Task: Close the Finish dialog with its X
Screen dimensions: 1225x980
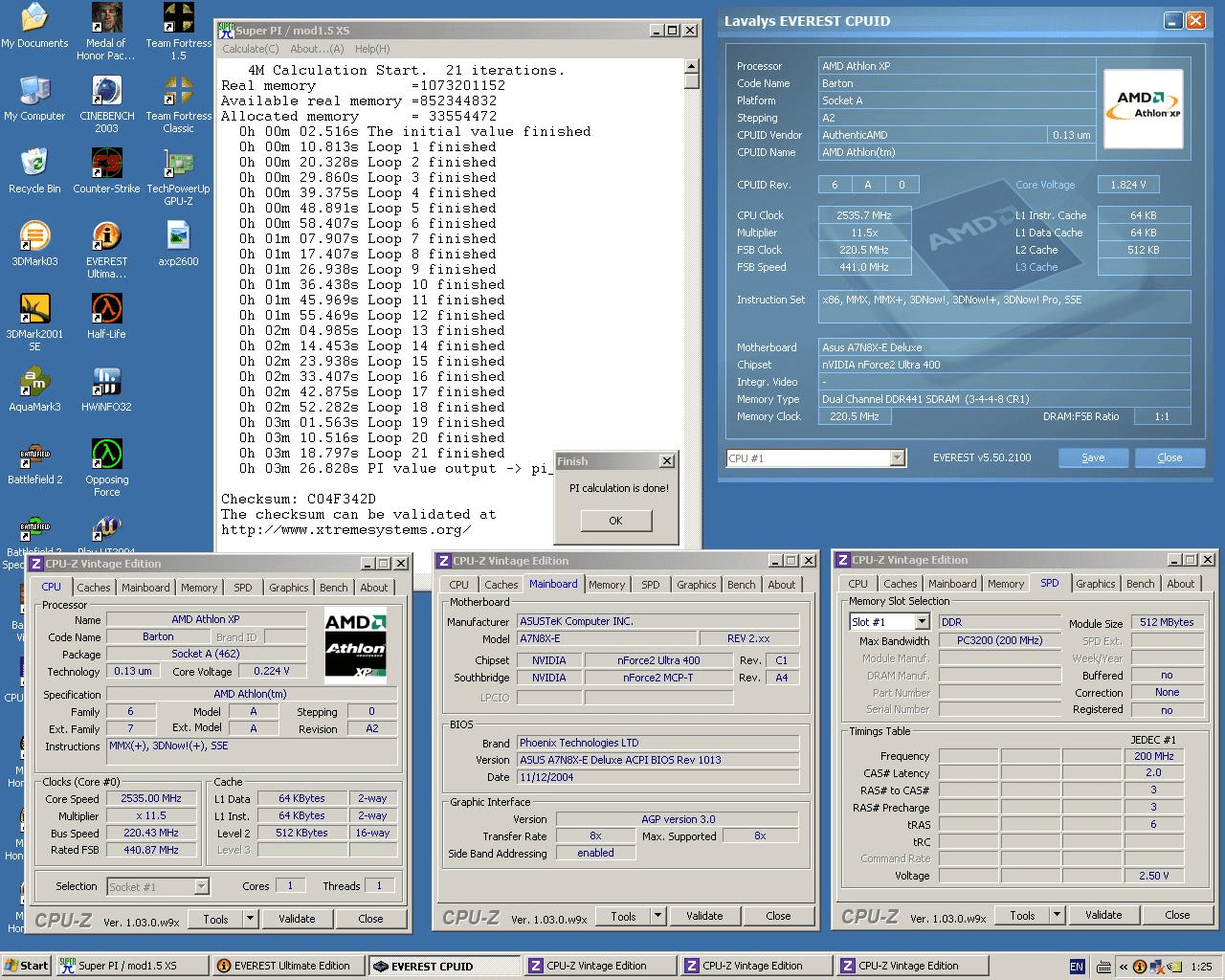Action: click(667, 461)
